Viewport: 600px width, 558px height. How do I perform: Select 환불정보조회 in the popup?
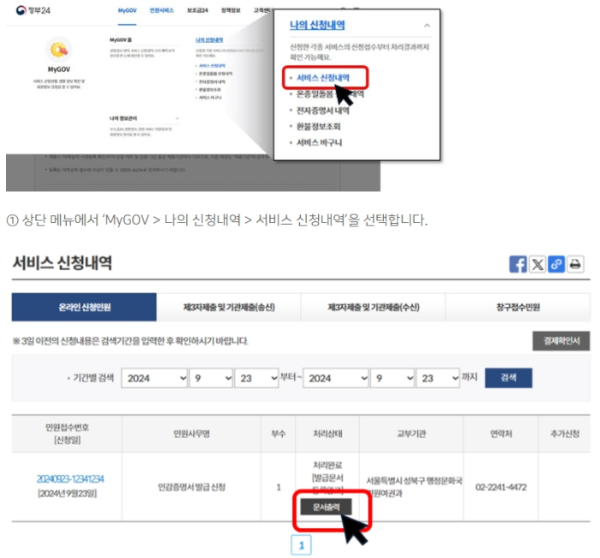(318, 127)
